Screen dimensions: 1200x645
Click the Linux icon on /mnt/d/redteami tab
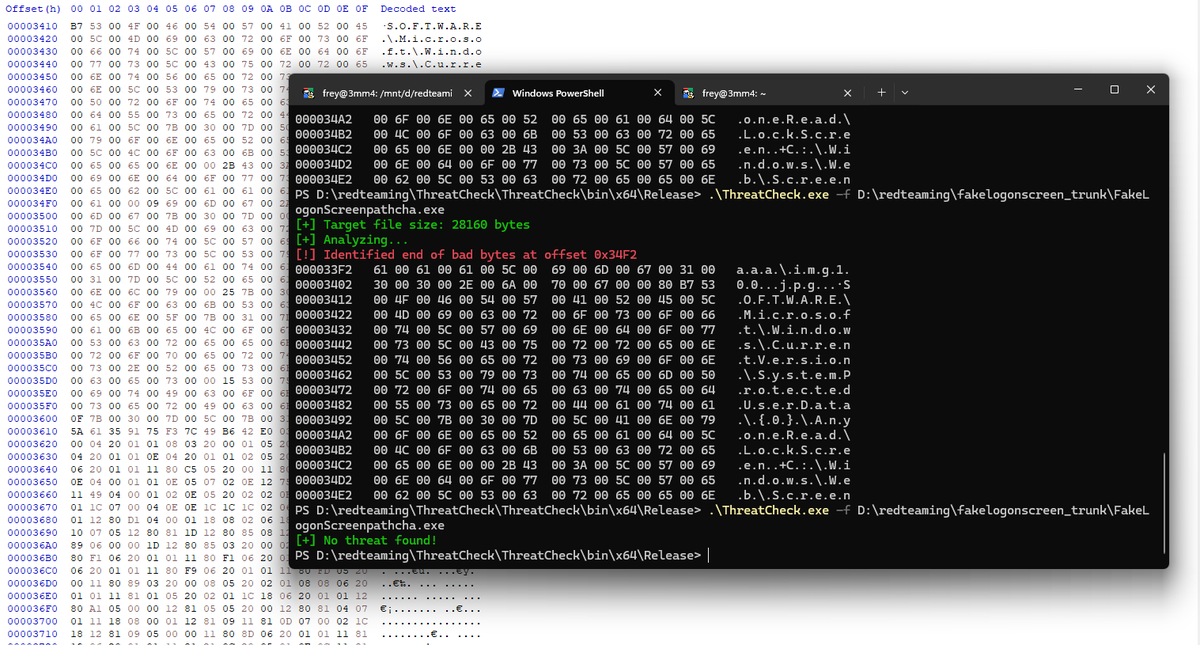309,93
